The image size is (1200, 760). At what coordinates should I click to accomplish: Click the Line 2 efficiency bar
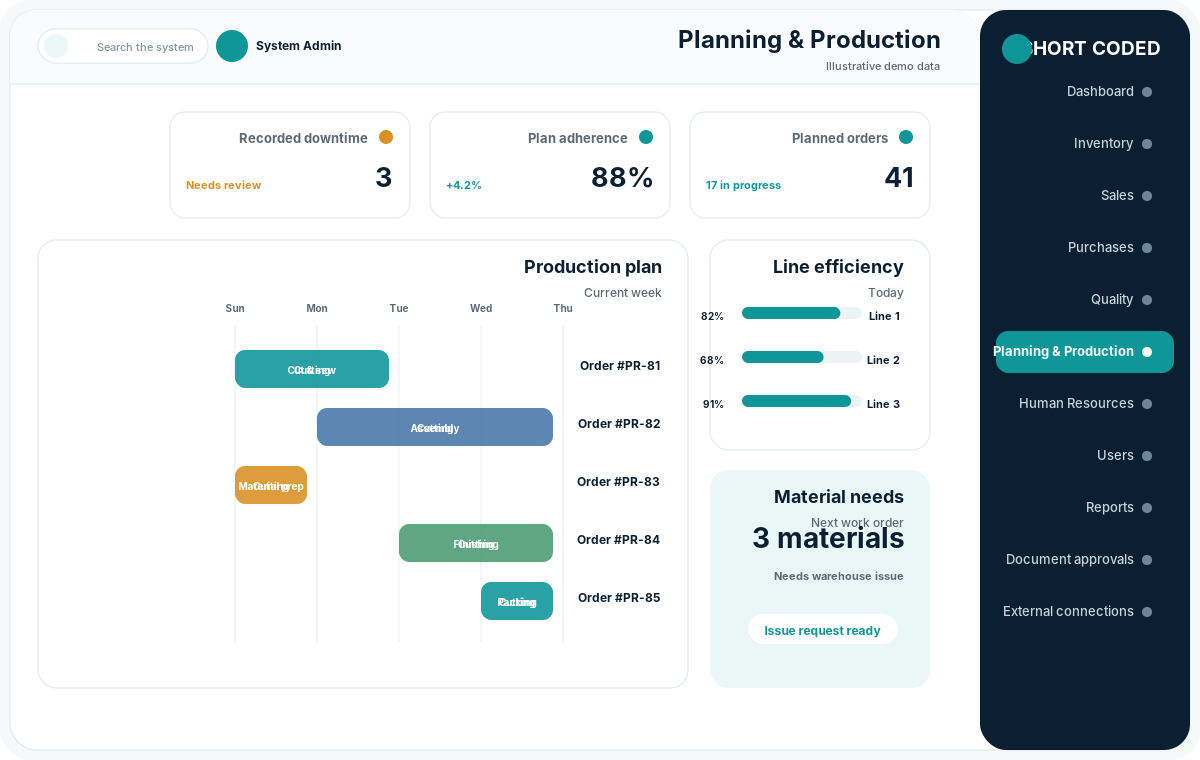801,357
